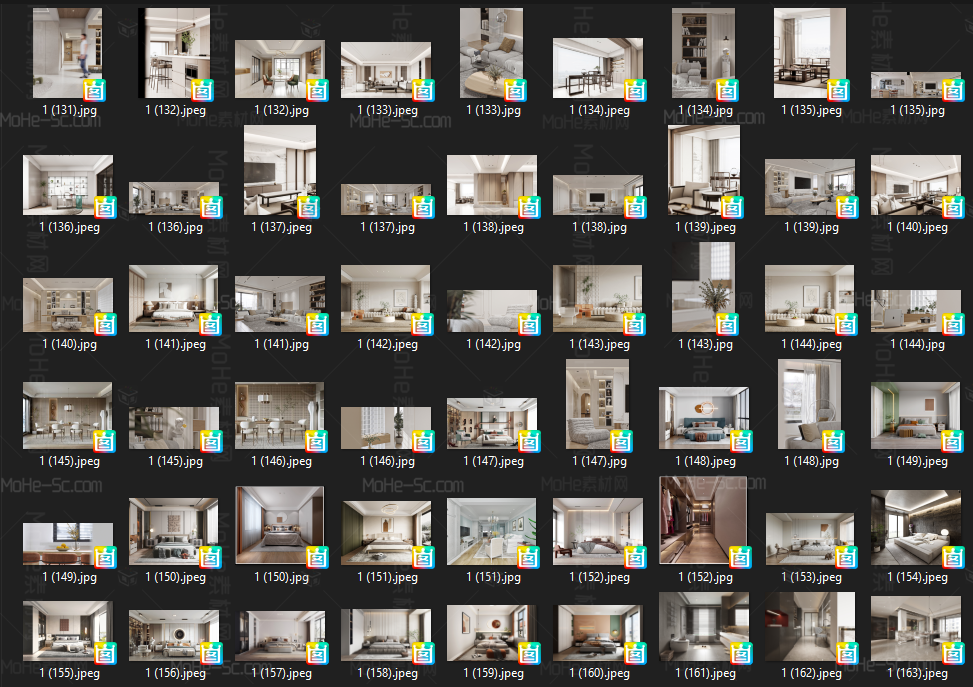Select the file name label 1 (135).jpeg

811,110
